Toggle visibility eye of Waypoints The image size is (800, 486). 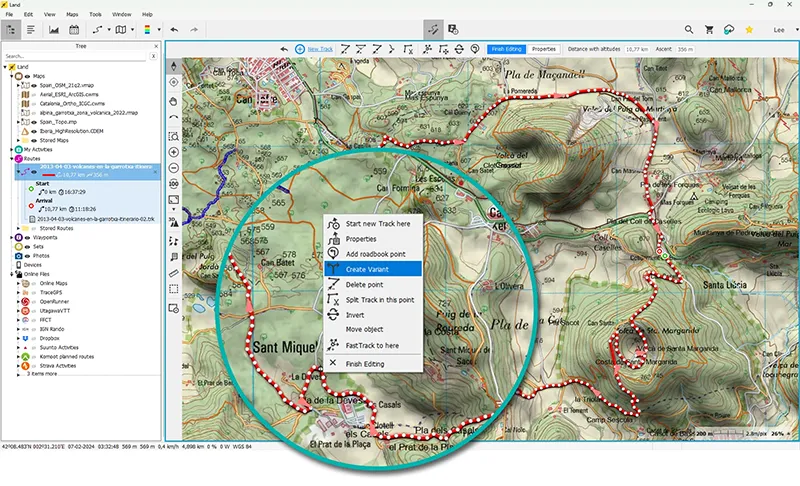(26, 237)
